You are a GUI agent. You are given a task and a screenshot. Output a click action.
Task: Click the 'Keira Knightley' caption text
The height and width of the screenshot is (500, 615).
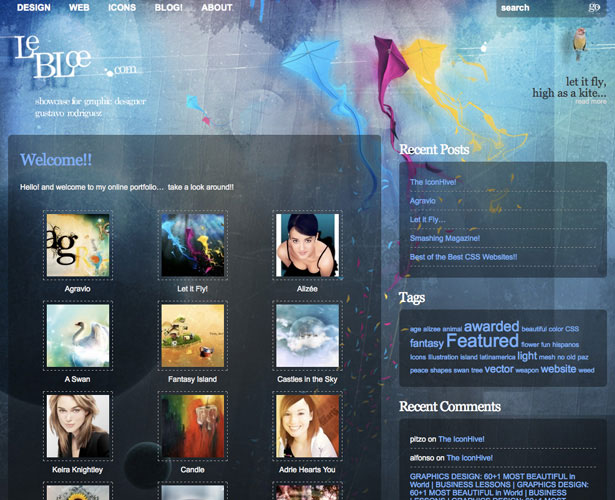(x=78, y=470)
